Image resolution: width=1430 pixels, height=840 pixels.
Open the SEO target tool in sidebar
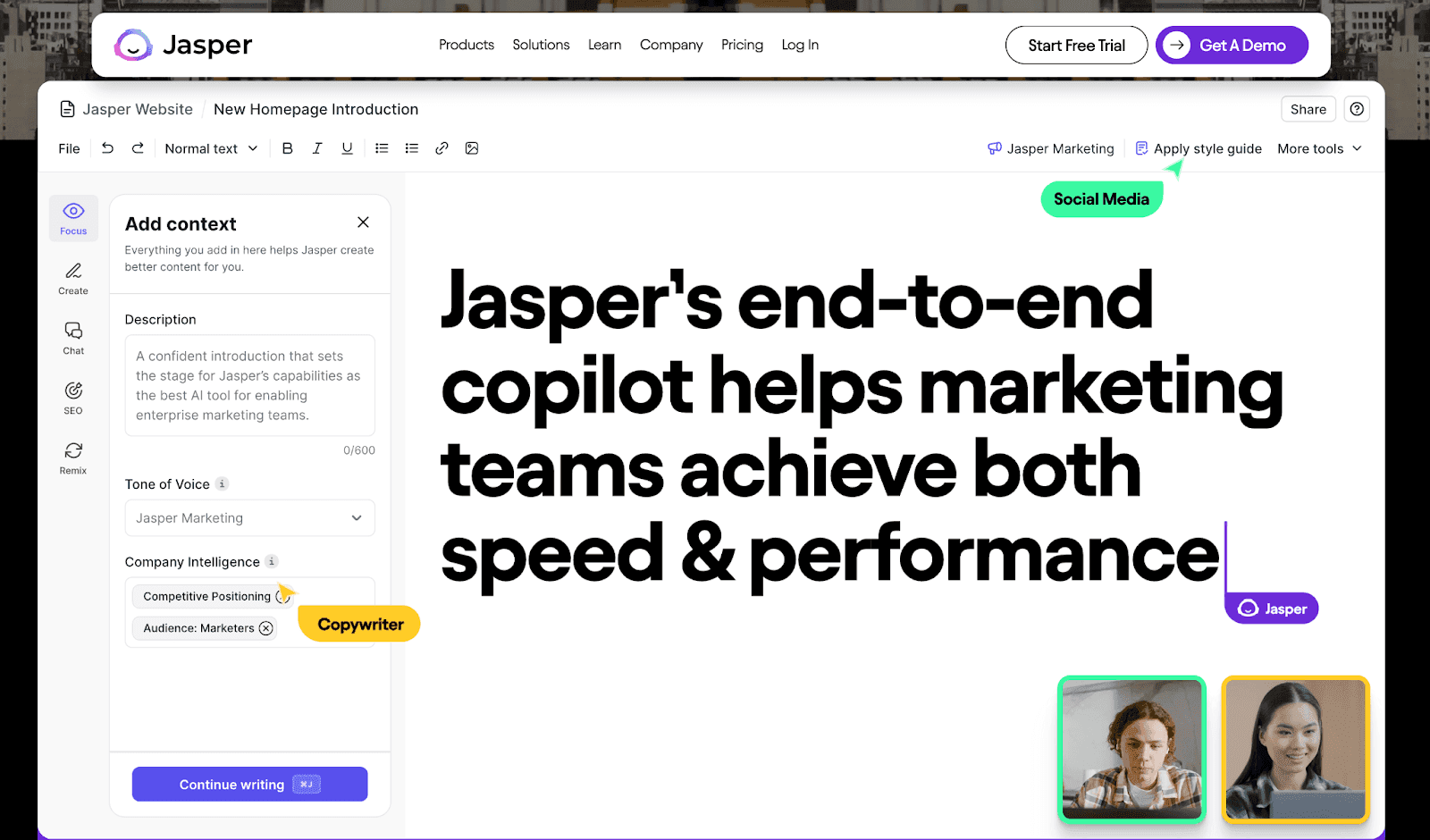[73, 398]
